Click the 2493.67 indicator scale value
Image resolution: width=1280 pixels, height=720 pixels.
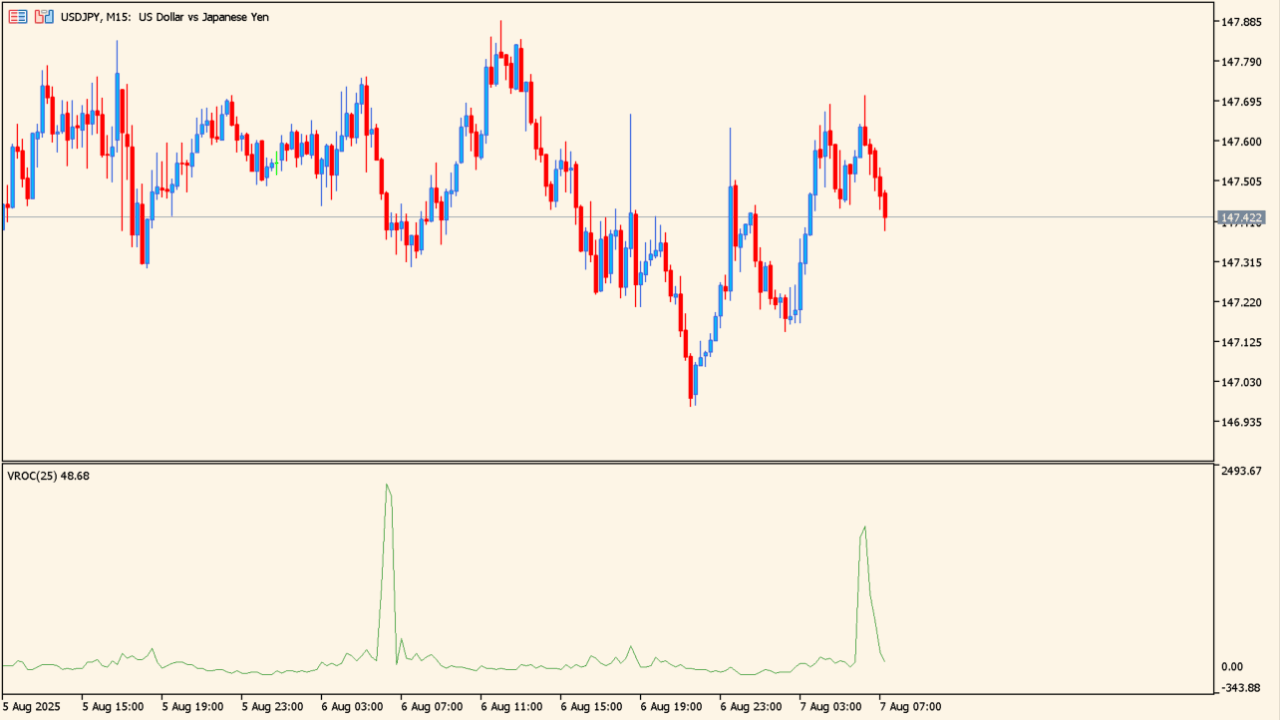click(x=1241, y=471)
